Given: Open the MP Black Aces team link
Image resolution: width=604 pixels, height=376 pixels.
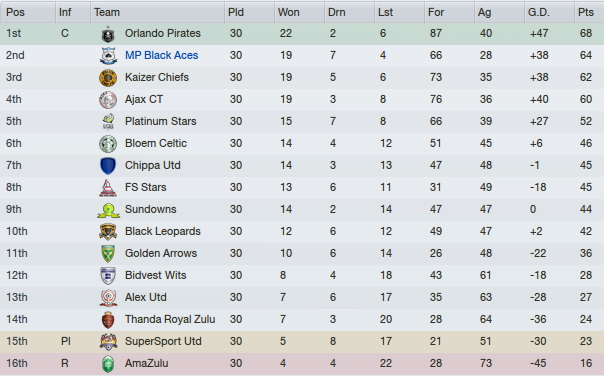Looking at the screenshot, I should [161, 55].
